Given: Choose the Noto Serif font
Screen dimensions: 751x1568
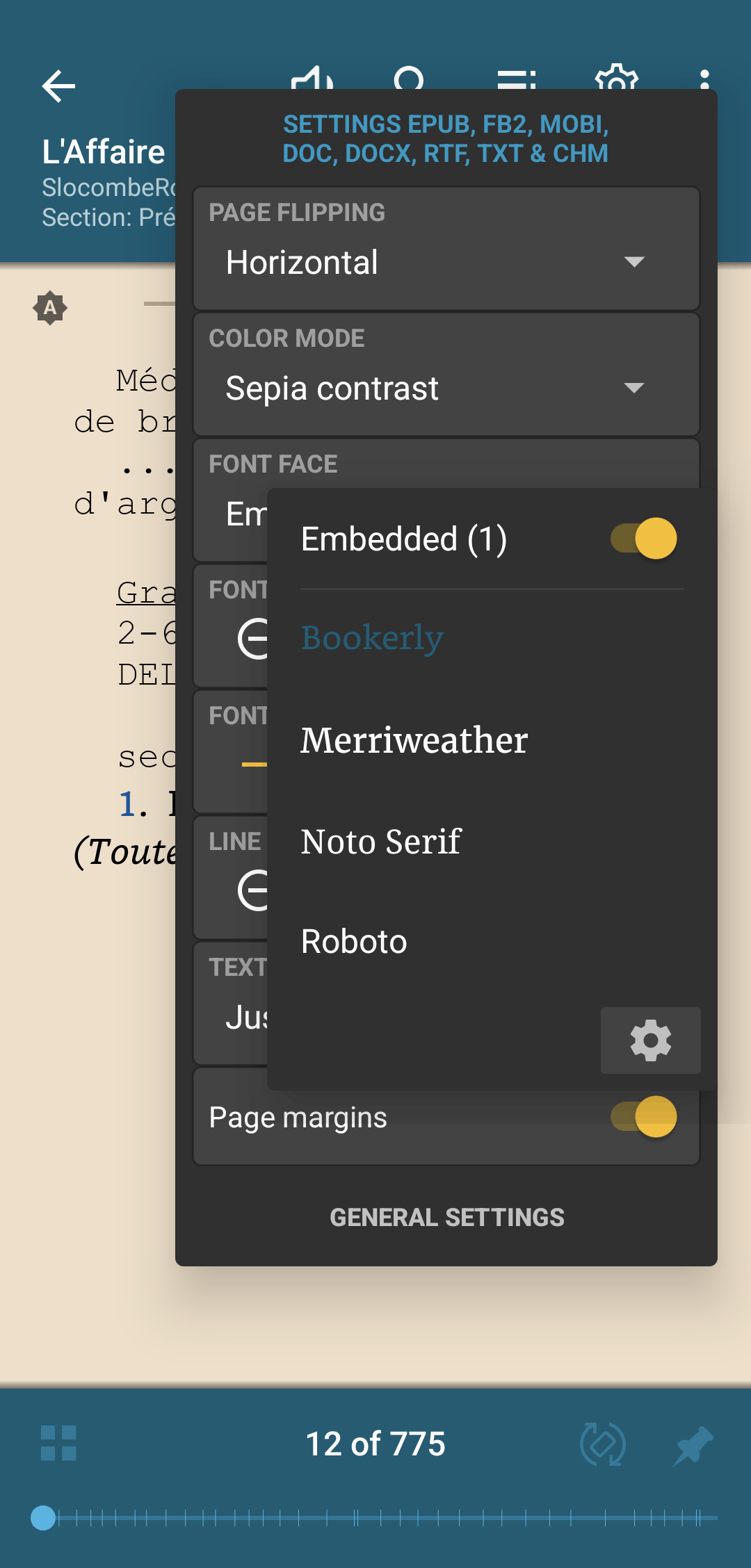Looking at the screenshot, I should point(381,842).
